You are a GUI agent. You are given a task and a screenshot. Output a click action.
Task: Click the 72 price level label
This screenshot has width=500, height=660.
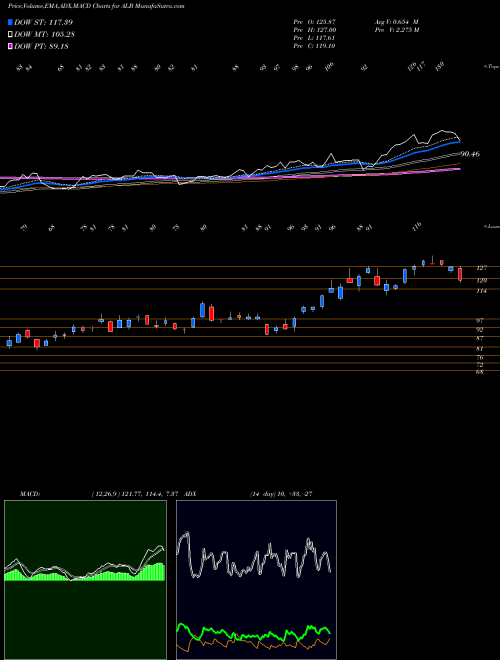[480, 365]
